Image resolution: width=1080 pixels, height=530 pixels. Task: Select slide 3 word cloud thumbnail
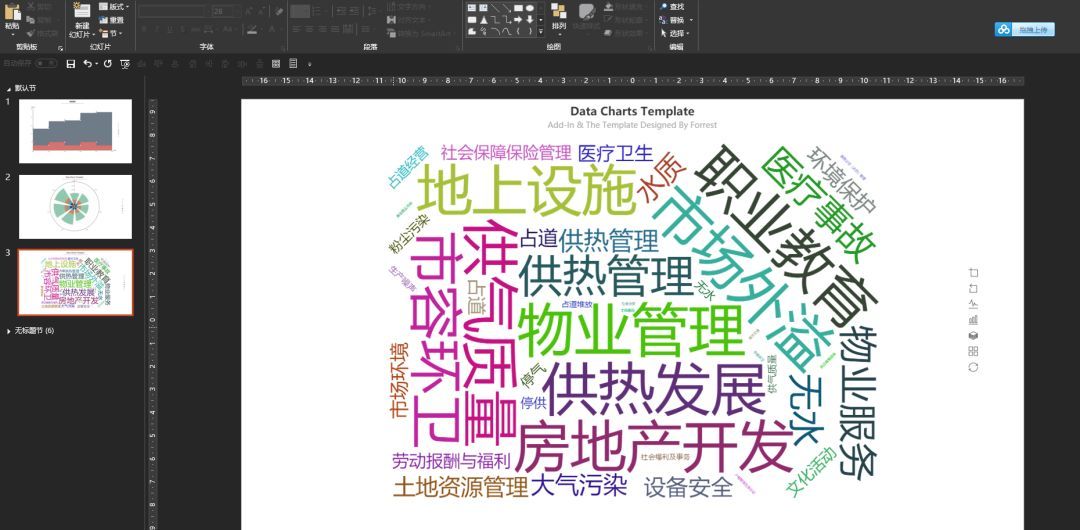click(75, 283)
